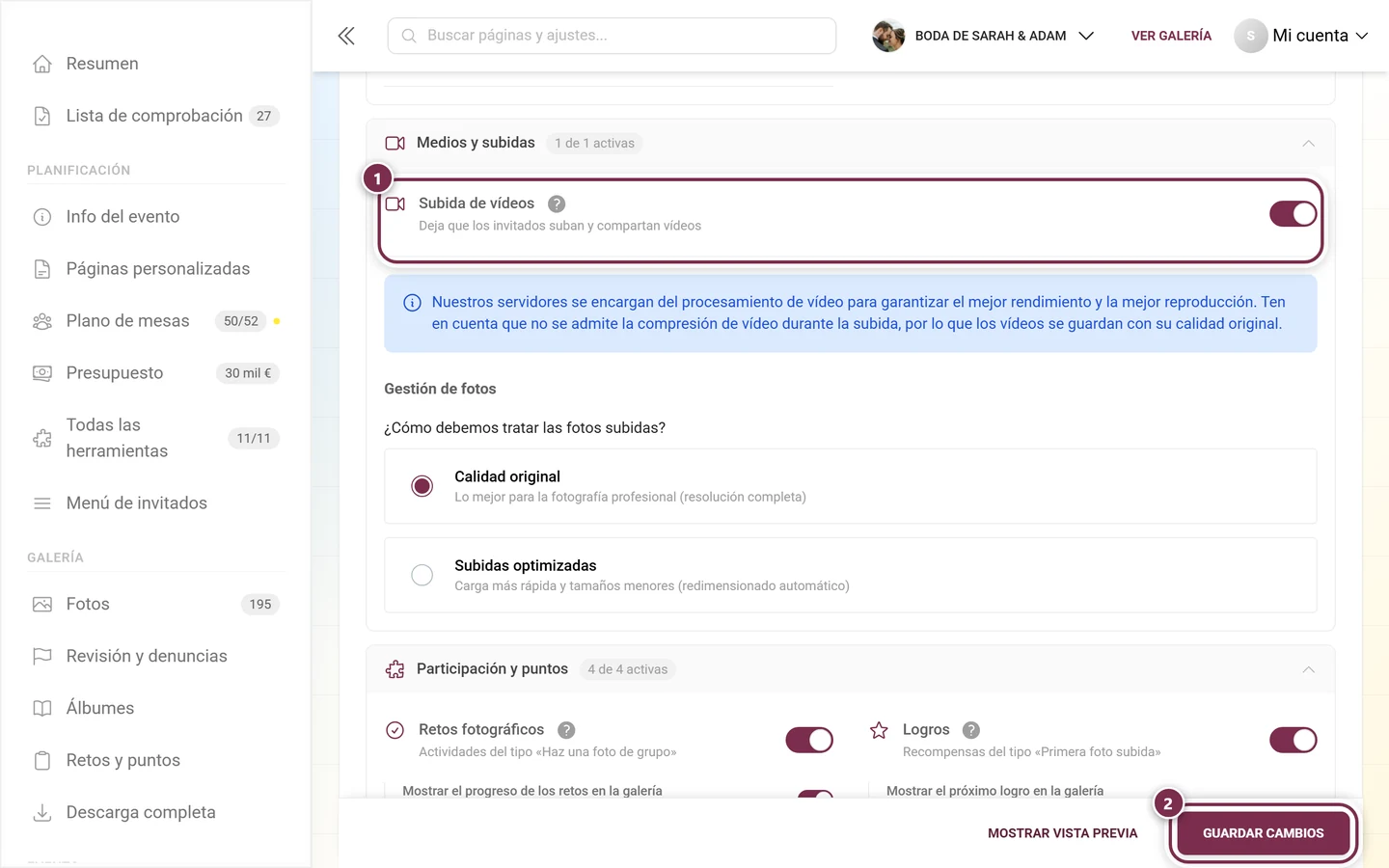1389x868 pixels.
Task: Click the Descarga completa download icon
Action: tap(42, 813)
